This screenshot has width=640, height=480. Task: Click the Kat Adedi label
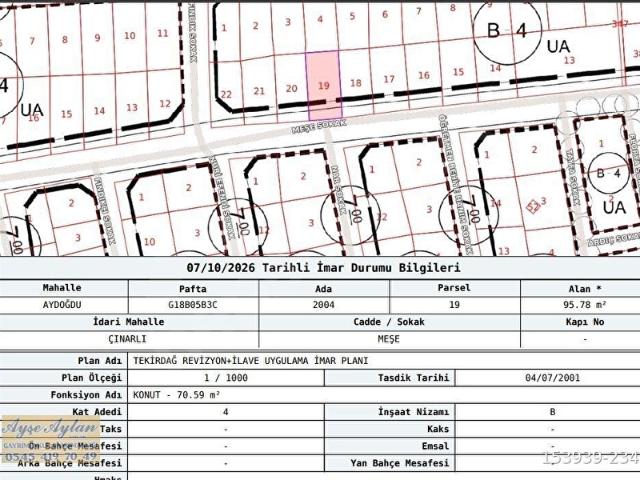pos(97,412)
